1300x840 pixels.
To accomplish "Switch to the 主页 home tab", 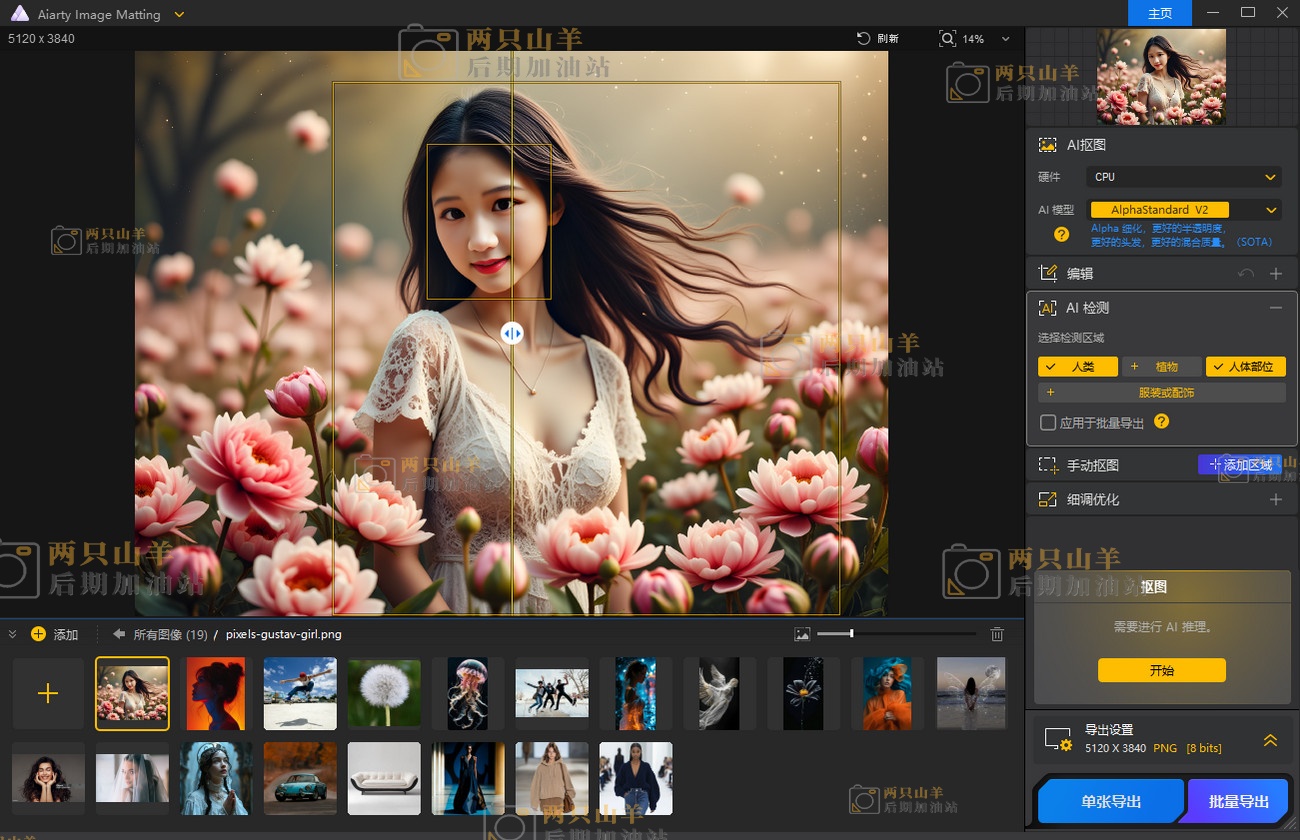I will 1160,13.
